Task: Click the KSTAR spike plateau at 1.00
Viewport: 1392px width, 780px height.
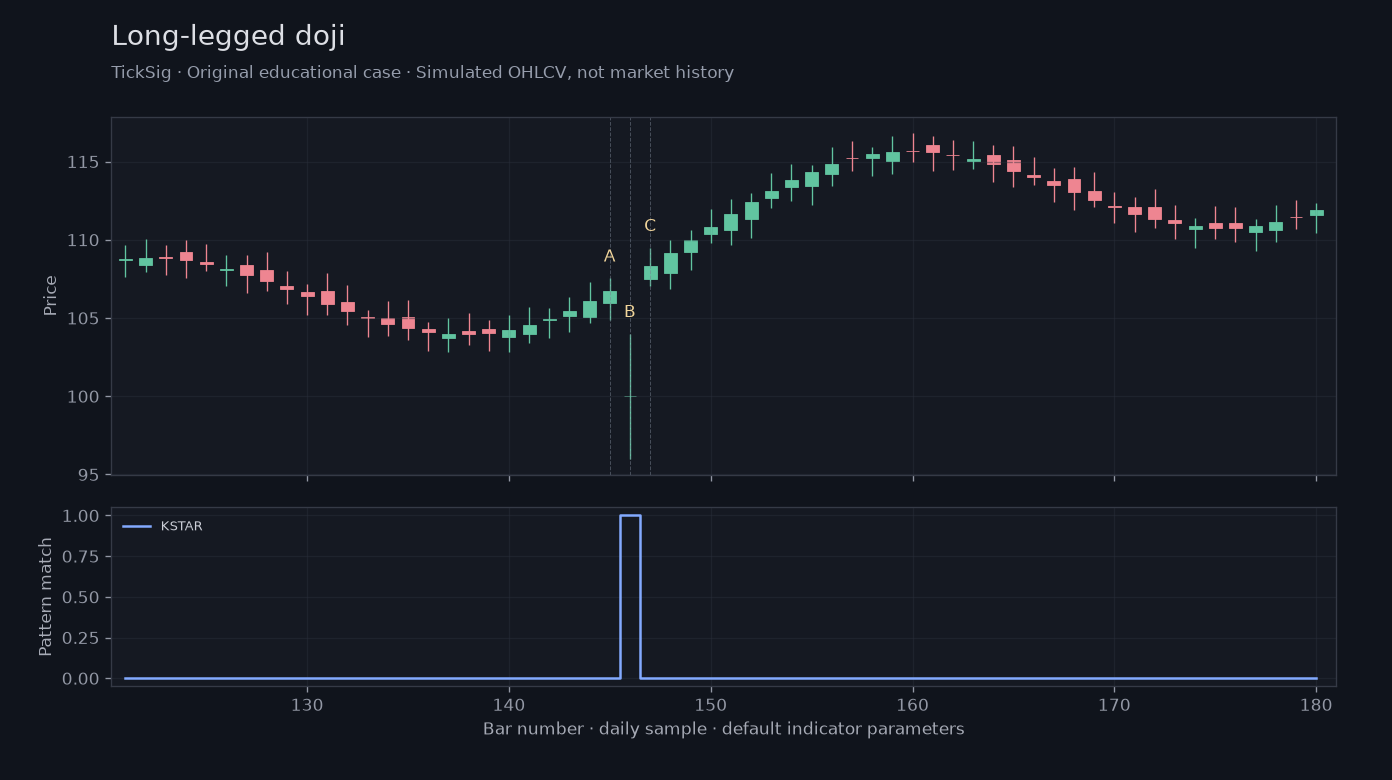Action: tap(630, 516)
